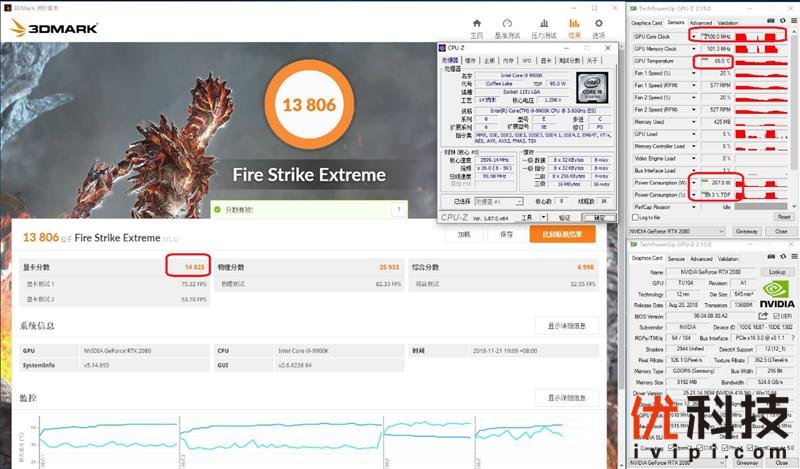
Task: Open the Video Engine Load sensor dropdown
Action: [694, 159]
